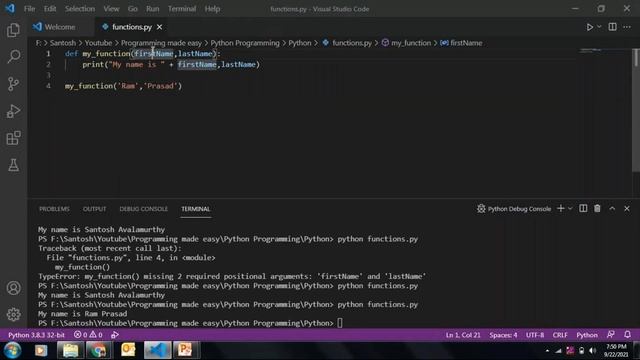Place cursor in terminal input prompt
The image size is (640, 360).
340,323
